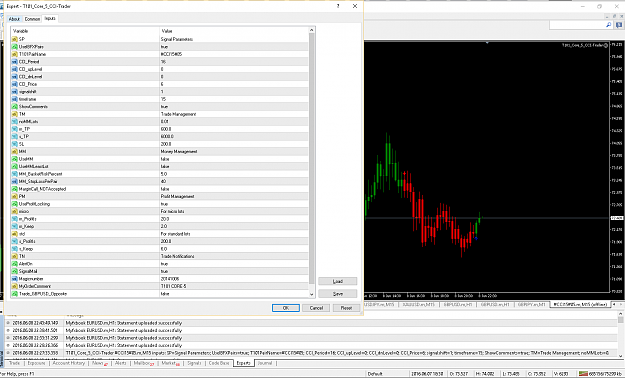Click the icon beside m_Keep variable
625x378 pixels.
click(15, 226)
